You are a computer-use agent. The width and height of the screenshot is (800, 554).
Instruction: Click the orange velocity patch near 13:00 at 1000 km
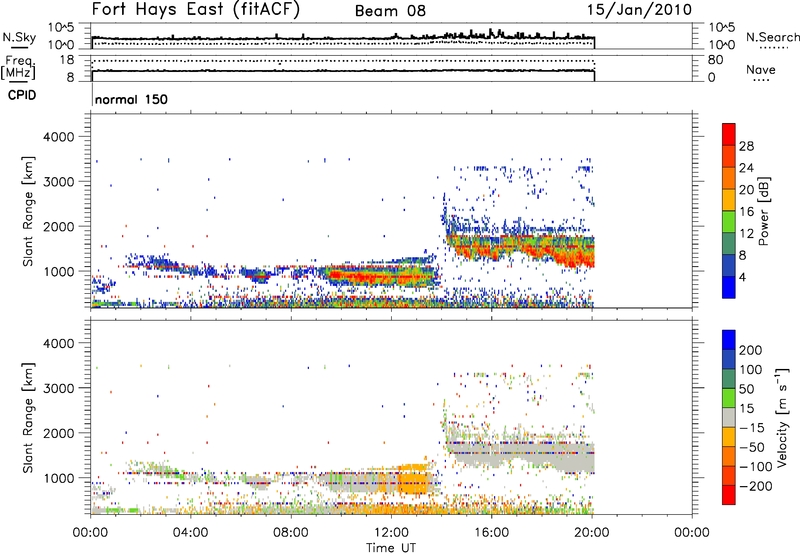pyautogui.click(x=413, y=480)
